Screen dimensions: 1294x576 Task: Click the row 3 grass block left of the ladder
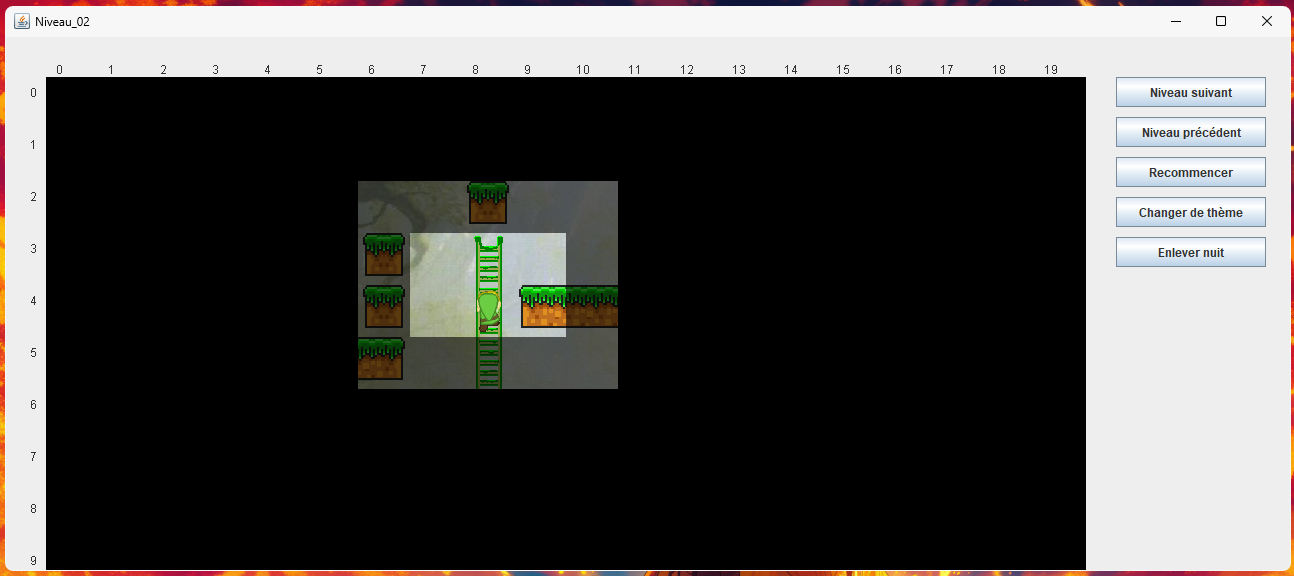tap(384, 255)
